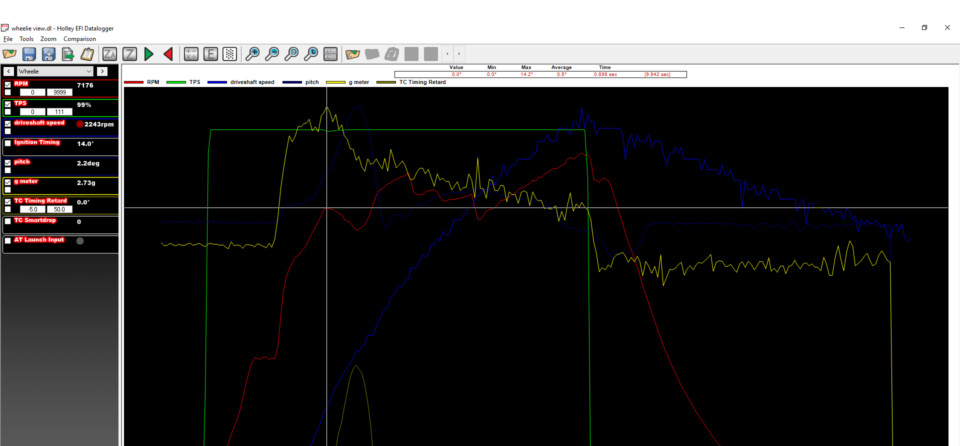Viewport: 960px width, 446px height.
Task: Go to the next view with the > button
Action: point(102,71)
